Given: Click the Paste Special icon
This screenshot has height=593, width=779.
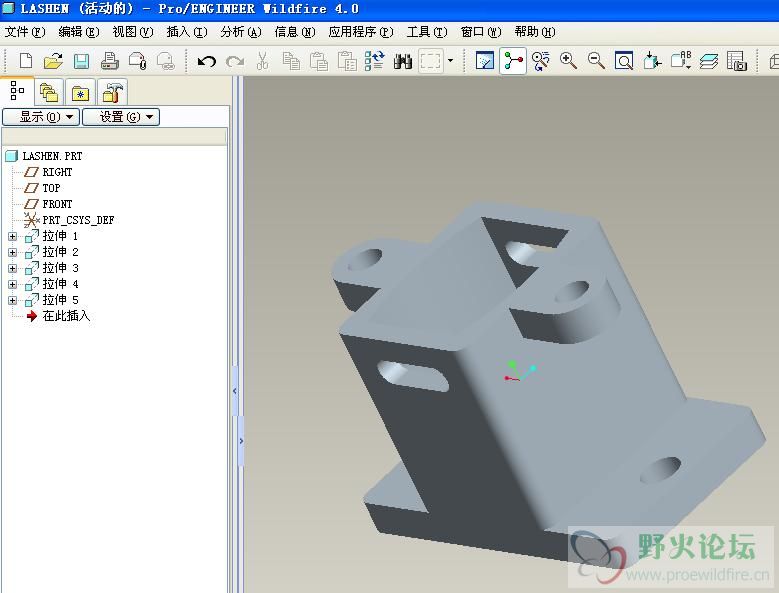Looking at the screenshot, I should [x=347, y=61].
